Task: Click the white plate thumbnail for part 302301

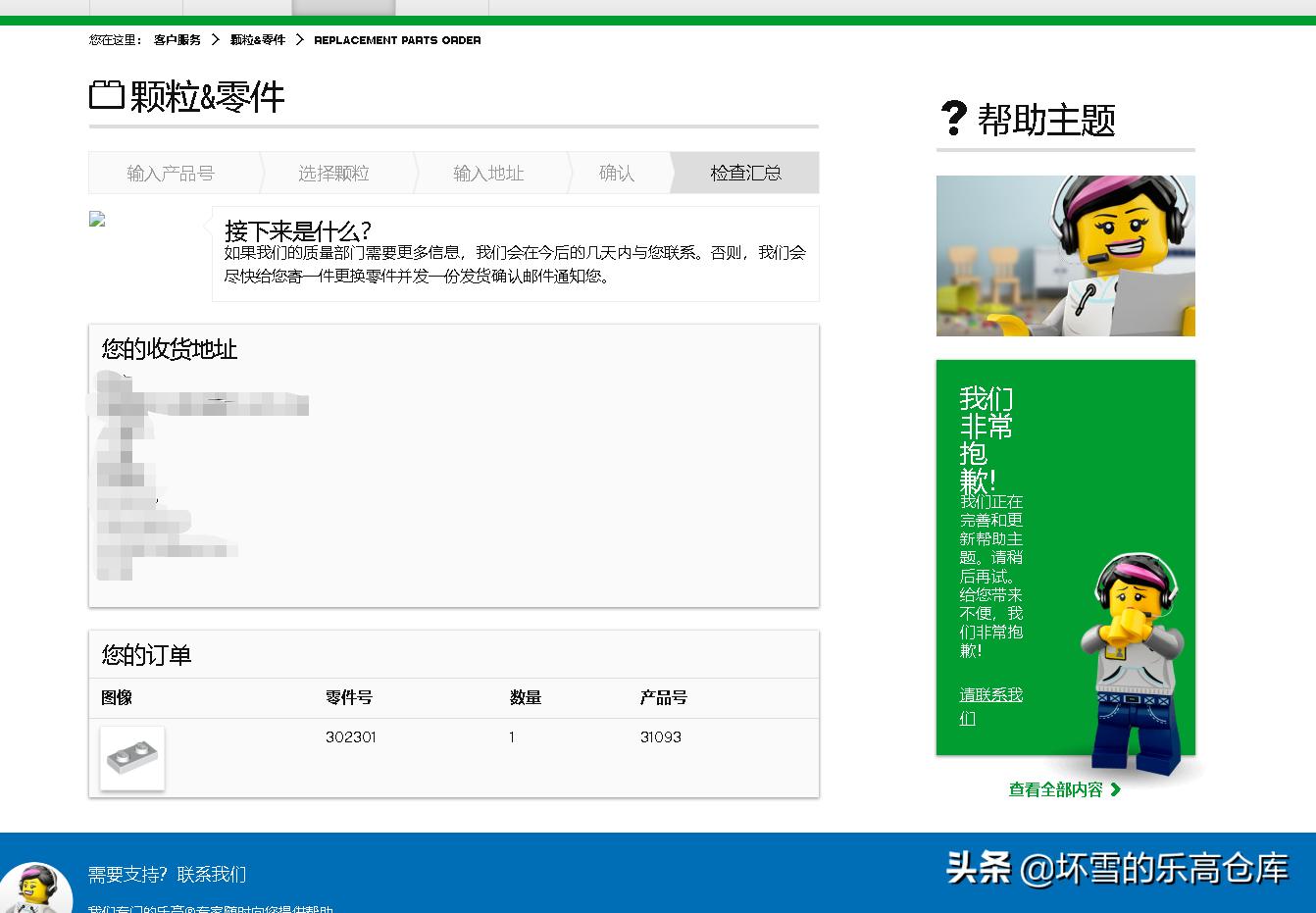Action: pyautogui.click(x=131, y=757)
